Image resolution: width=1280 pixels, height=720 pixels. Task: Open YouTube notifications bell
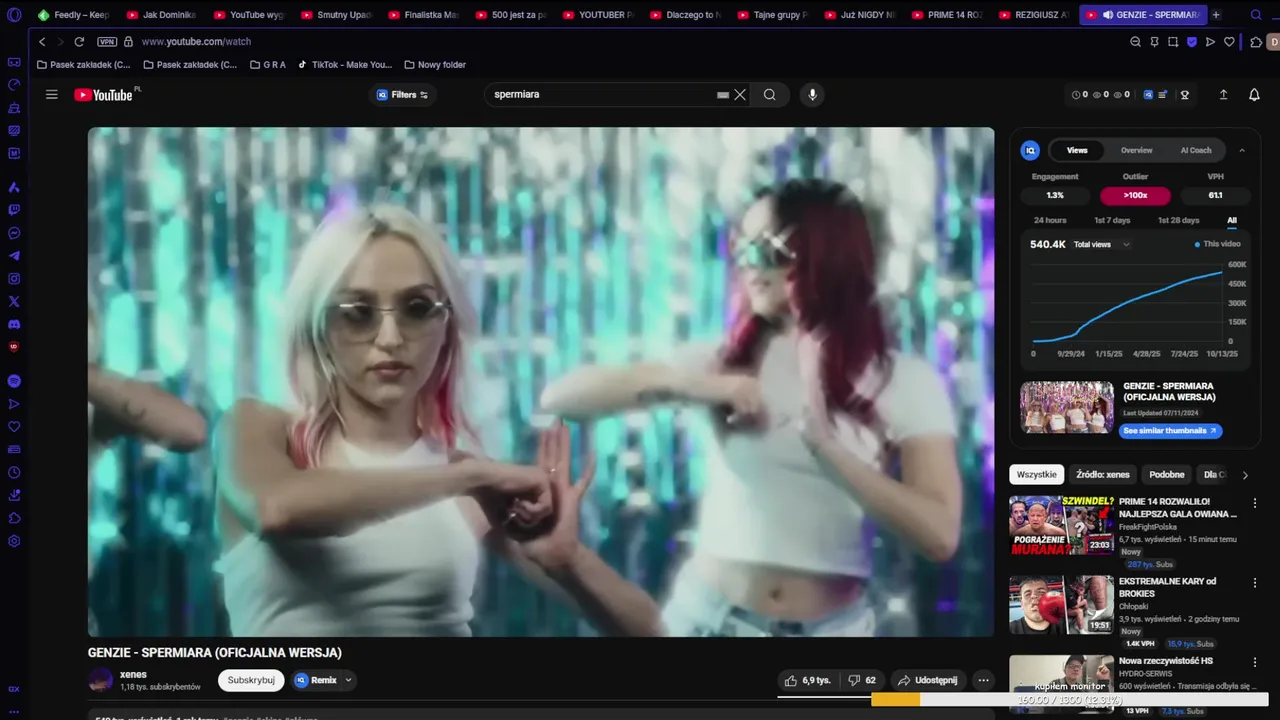click(x=1254, y=94)
